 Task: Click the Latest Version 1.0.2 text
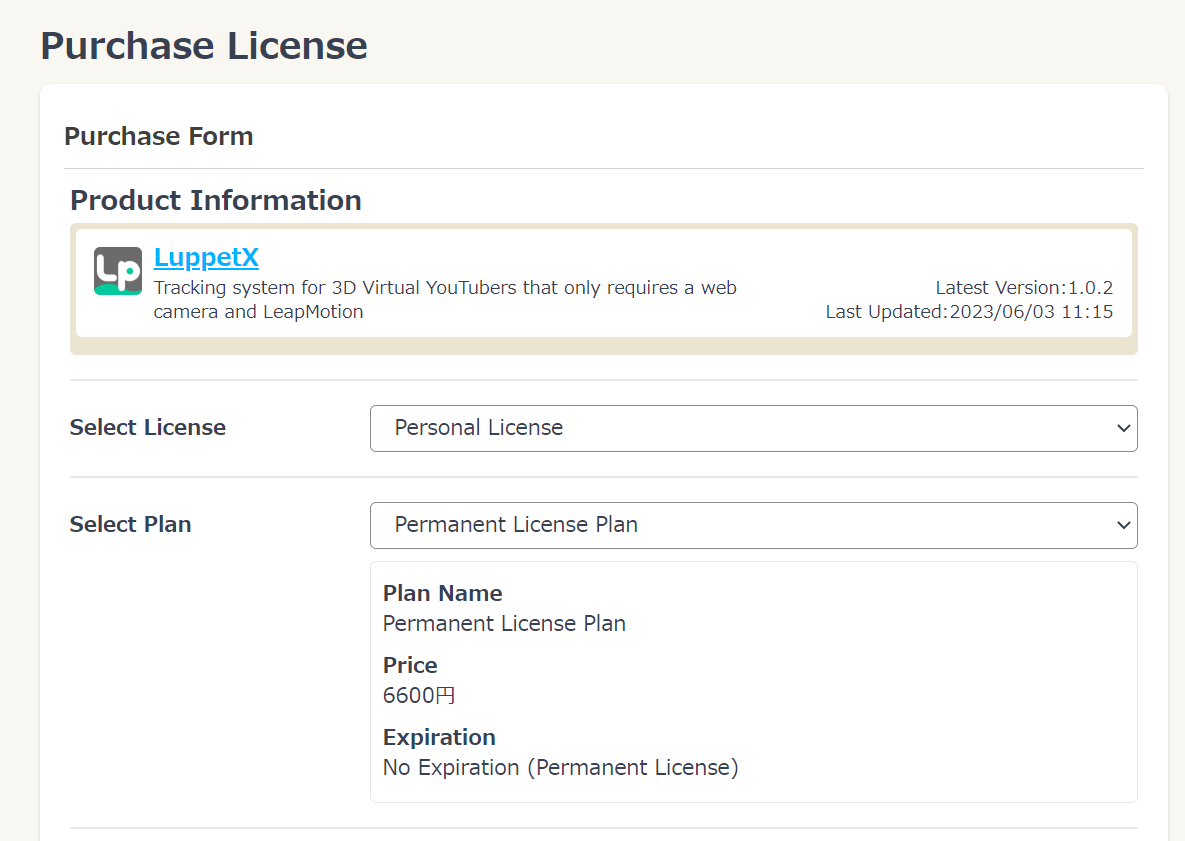[1023, 288]
